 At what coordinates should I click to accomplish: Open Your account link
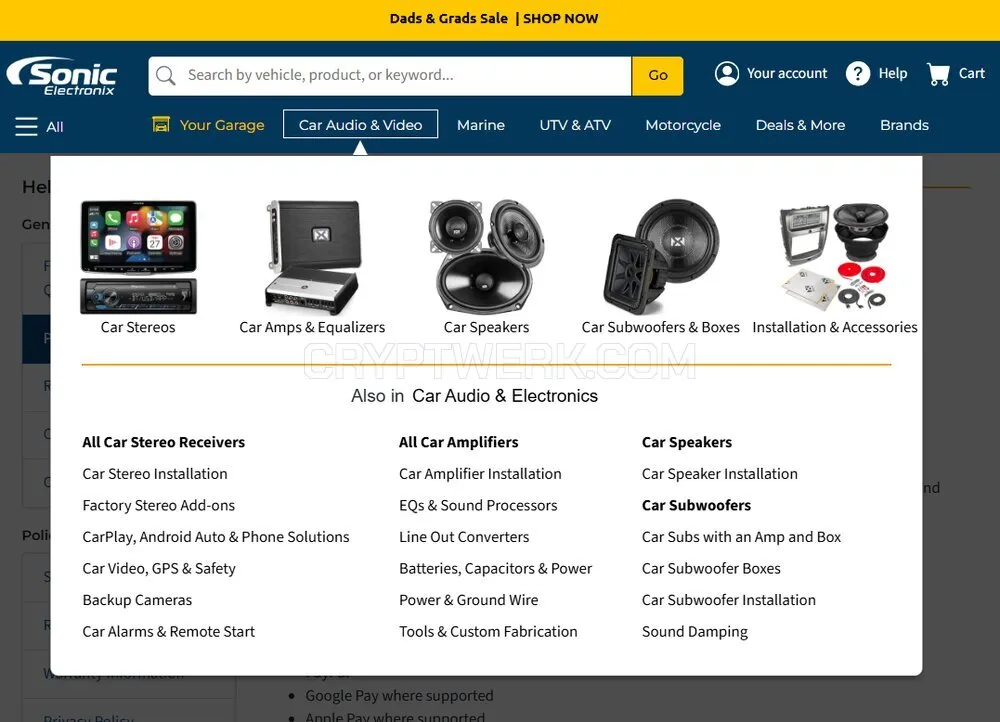coord(787,73)
